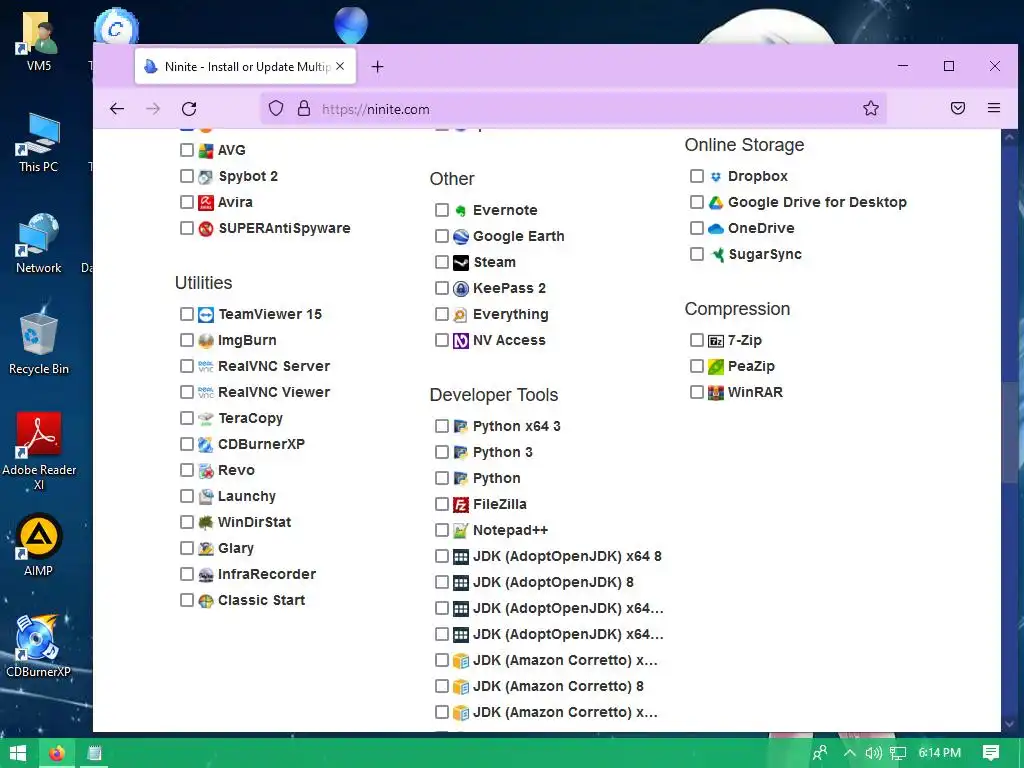Click the Google Drive triangle icon
Screen dimensions: 1024x768
716,203
